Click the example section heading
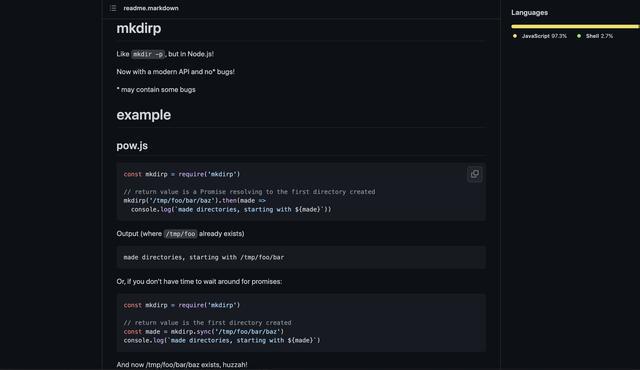The width and height of the screenshot is (640, 370). point(144,115)
